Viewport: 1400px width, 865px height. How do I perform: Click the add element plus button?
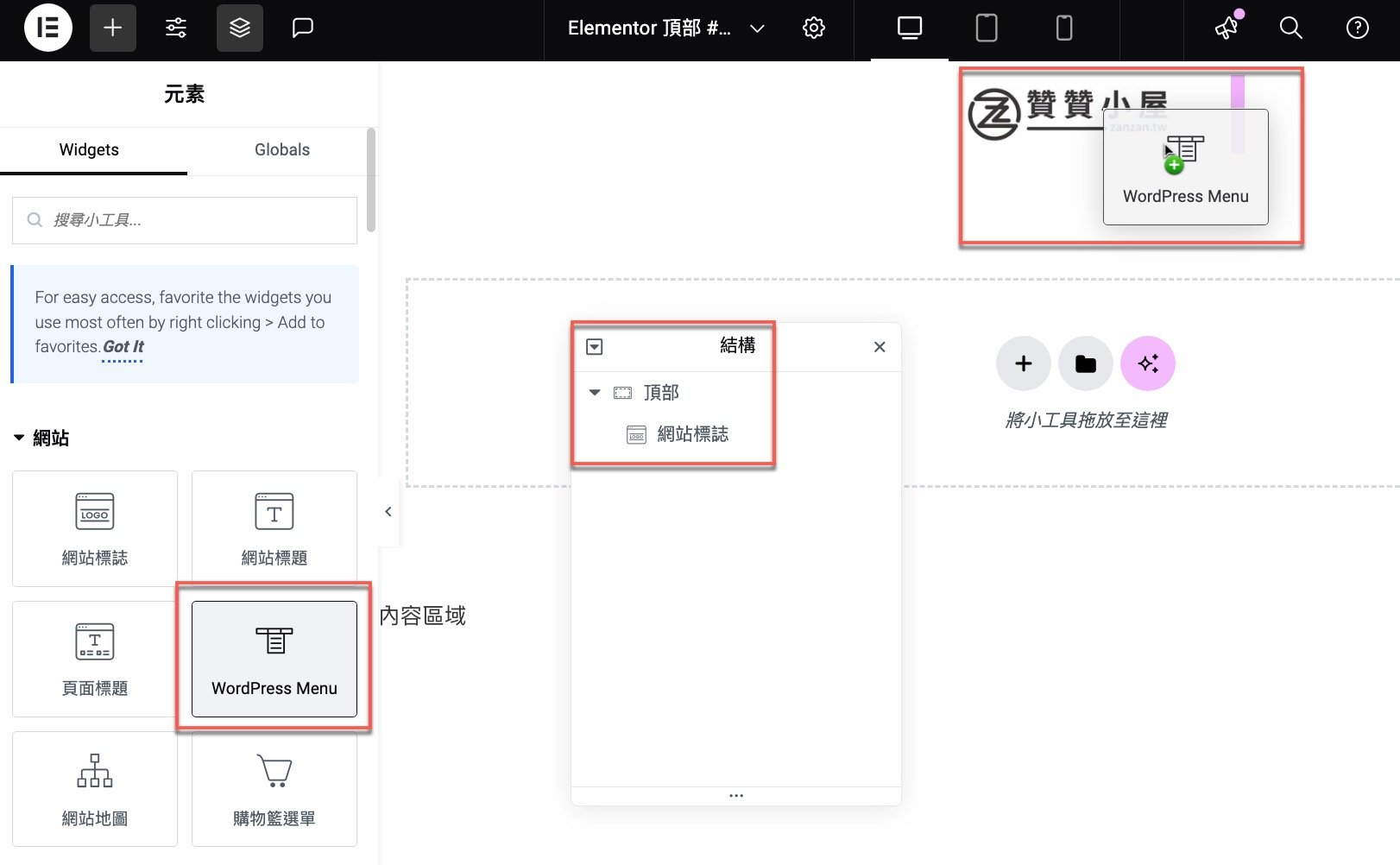[113, 28]
